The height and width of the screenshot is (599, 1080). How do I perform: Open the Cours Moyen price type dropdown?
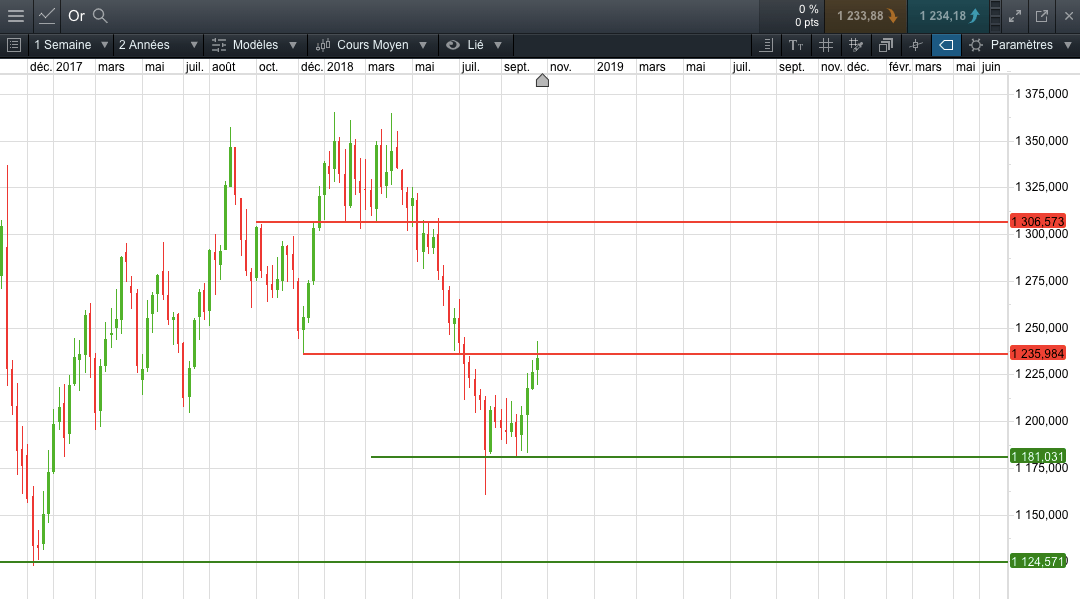pos(372,45)
